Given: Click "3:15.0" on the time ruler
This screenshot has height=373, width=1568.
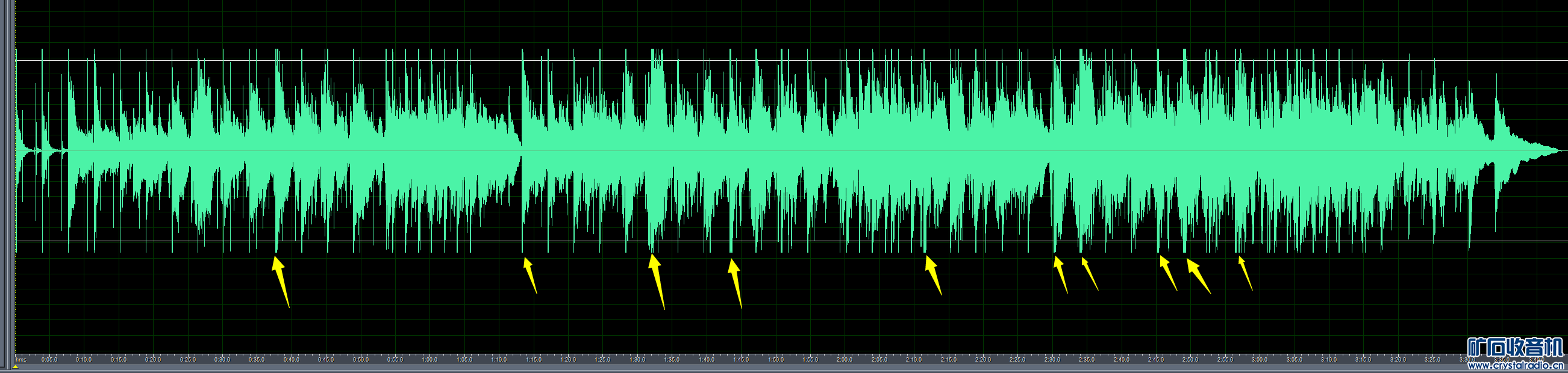Looking at the screenshot, I should pos(1363,360).
